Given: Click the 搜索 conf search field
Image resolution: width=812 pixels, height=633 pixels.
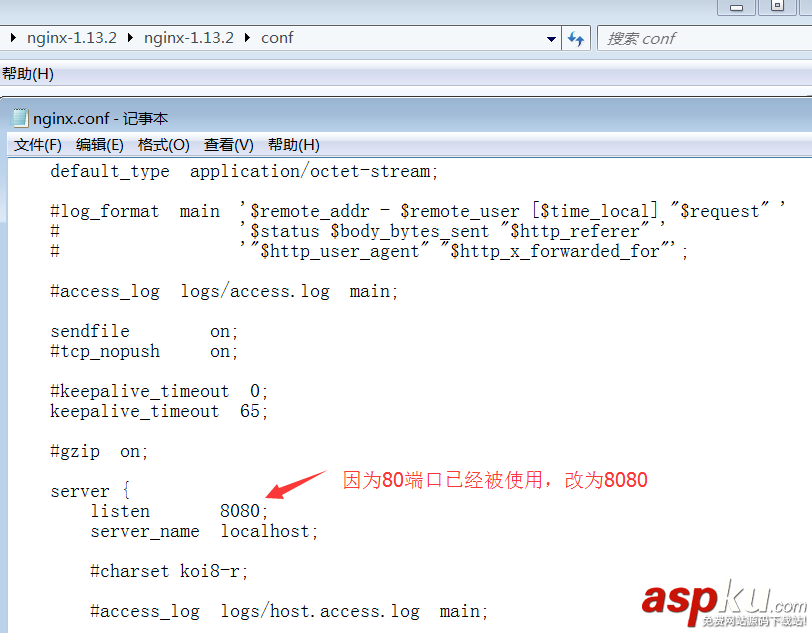Looking at the screenshot, I should pyautogui.click(x=704, y=38).
